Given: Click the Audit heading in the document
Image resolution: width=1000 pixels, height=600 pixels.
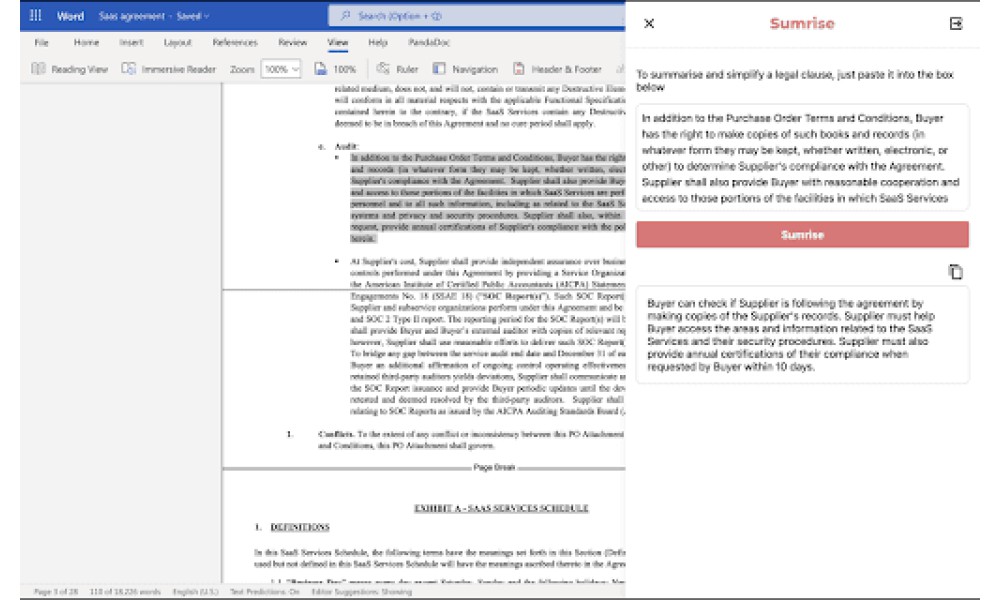Looking at the screenshot, I should click(346, 147).
